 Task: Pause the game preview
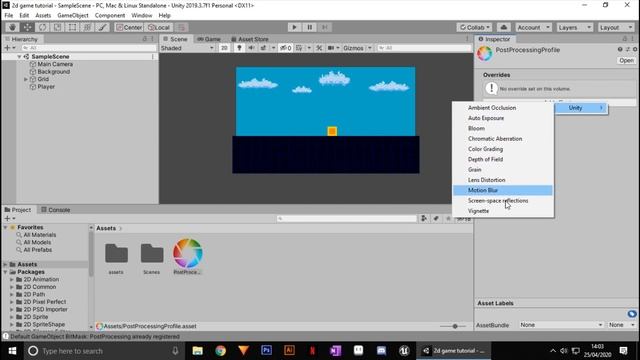pos(309,27)
